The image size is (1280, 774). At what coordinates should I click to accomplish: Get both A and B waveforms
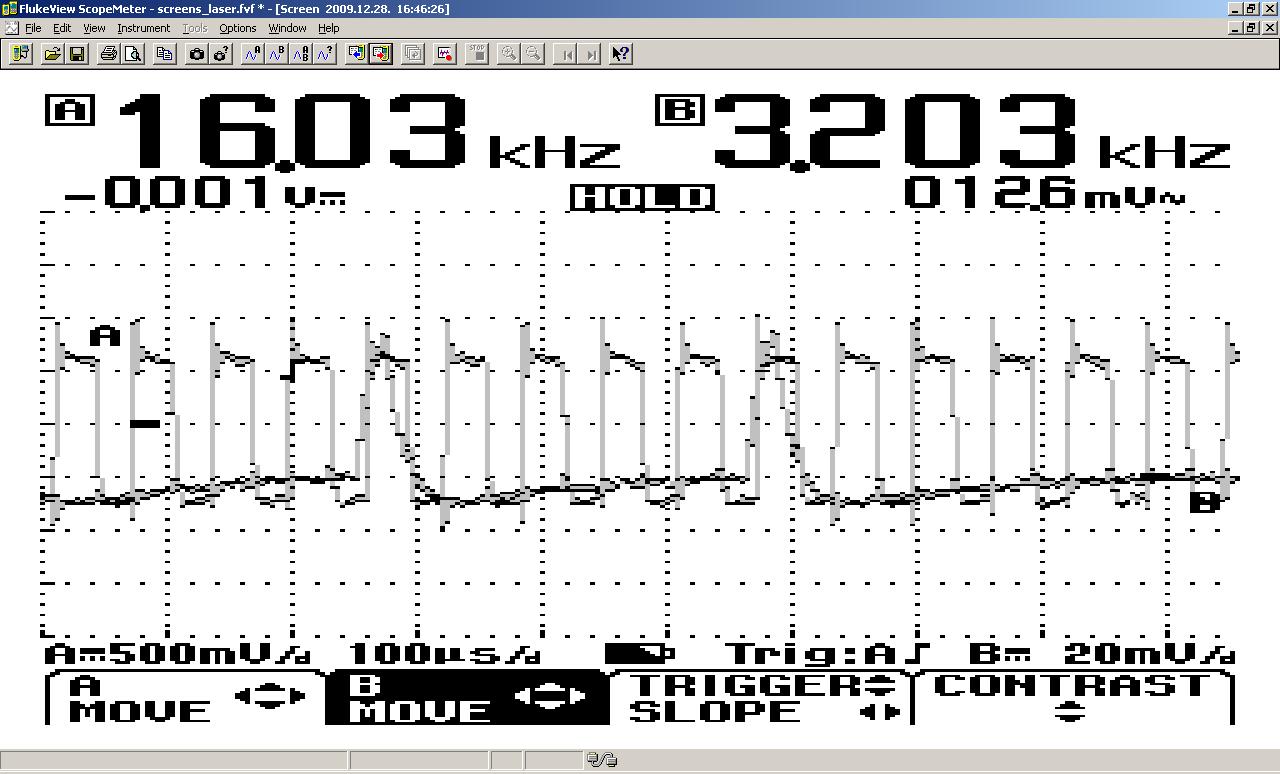click(x=301, y=54)
